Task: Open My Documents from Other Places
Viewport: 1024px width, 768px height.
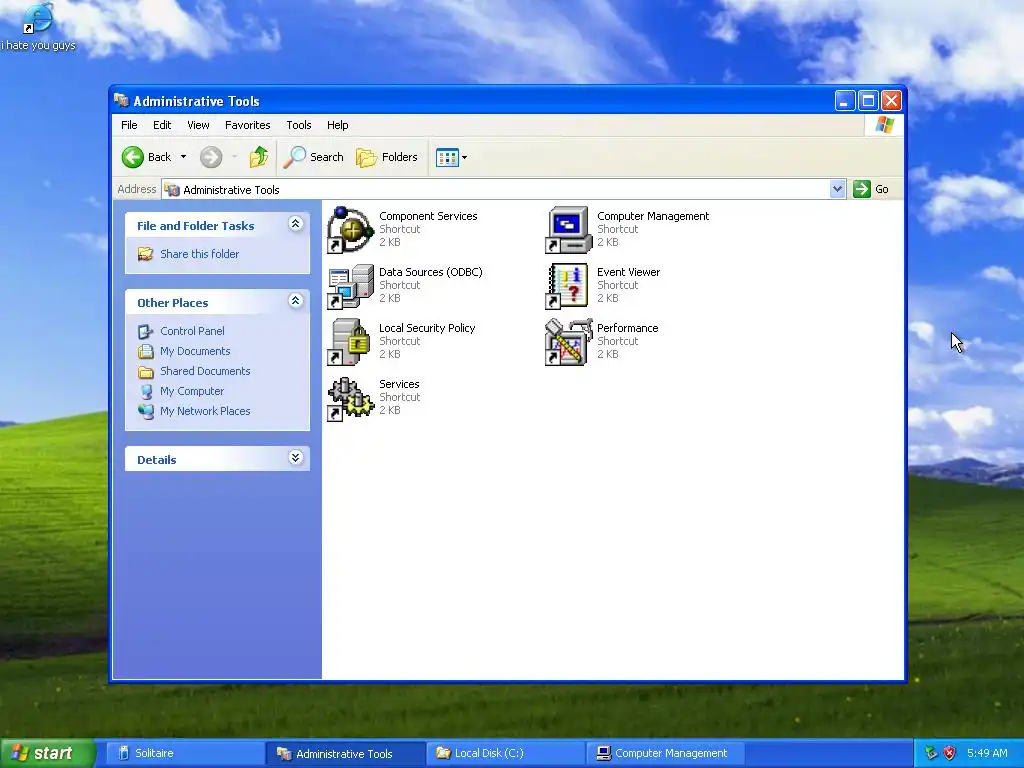Action: (195, 351)
